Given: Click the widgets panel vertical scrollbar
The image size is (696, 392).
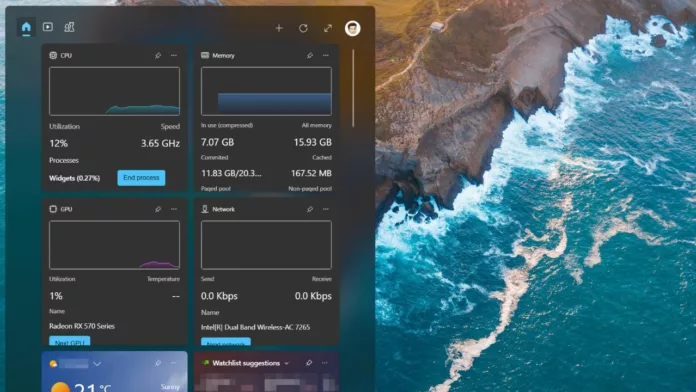Looking at the screenshot, I should [x=353, y=88].
